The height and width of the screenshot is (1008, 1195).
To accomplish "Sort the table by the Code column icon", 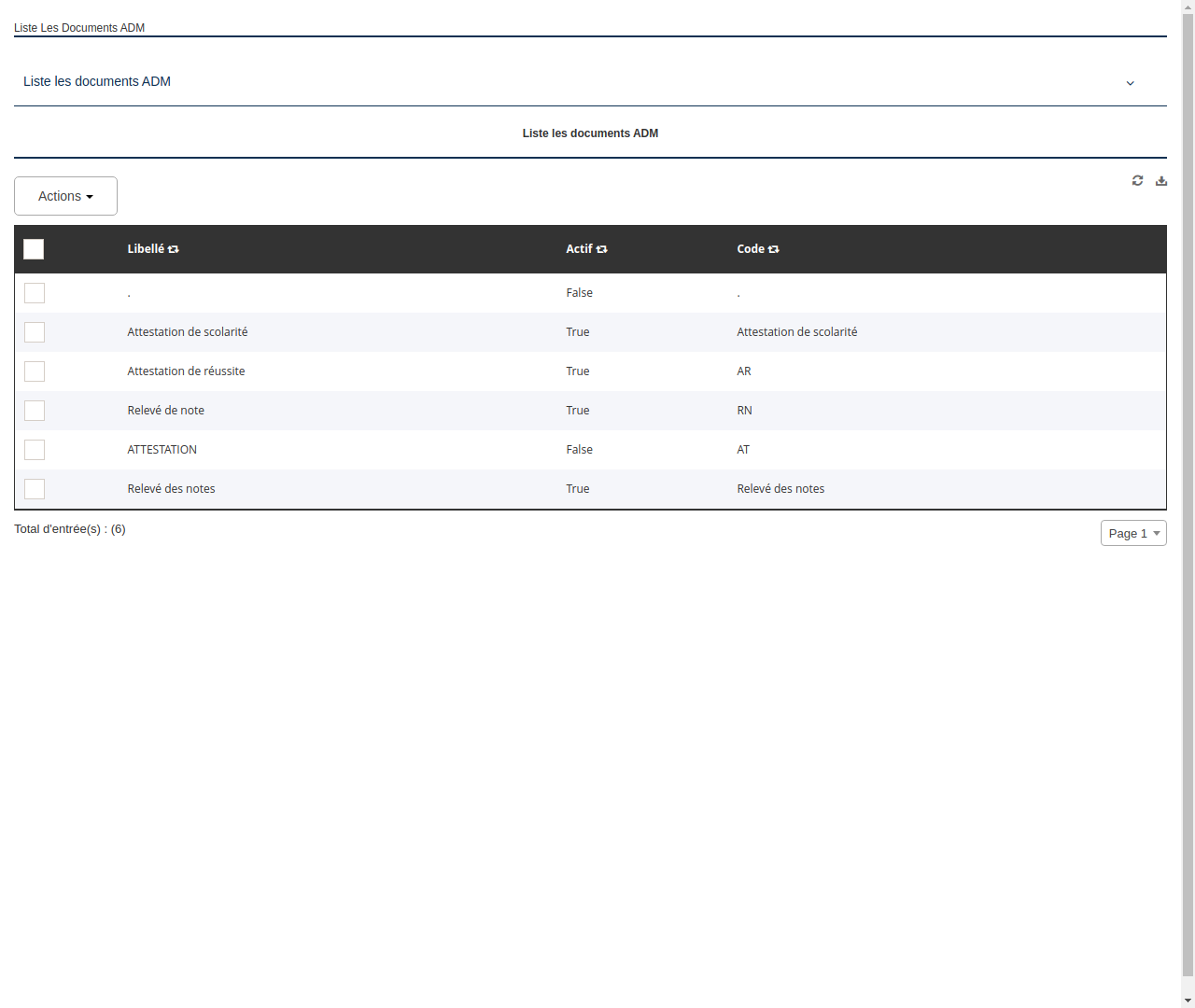I will 774,249.
